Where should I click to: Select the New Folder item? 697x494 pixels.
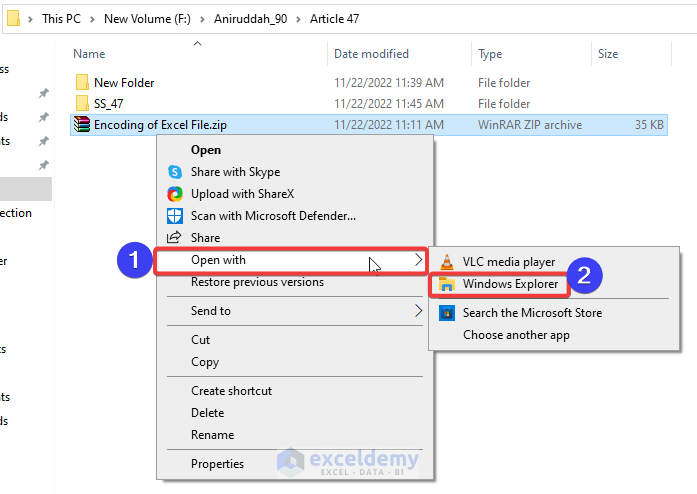[x=123, y=83]
